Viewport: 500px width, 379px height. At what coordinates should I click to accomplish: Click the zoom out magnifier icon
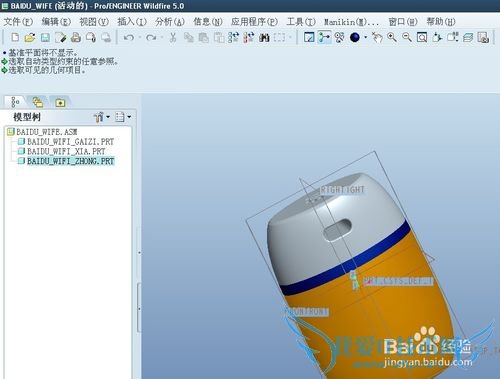407,37
